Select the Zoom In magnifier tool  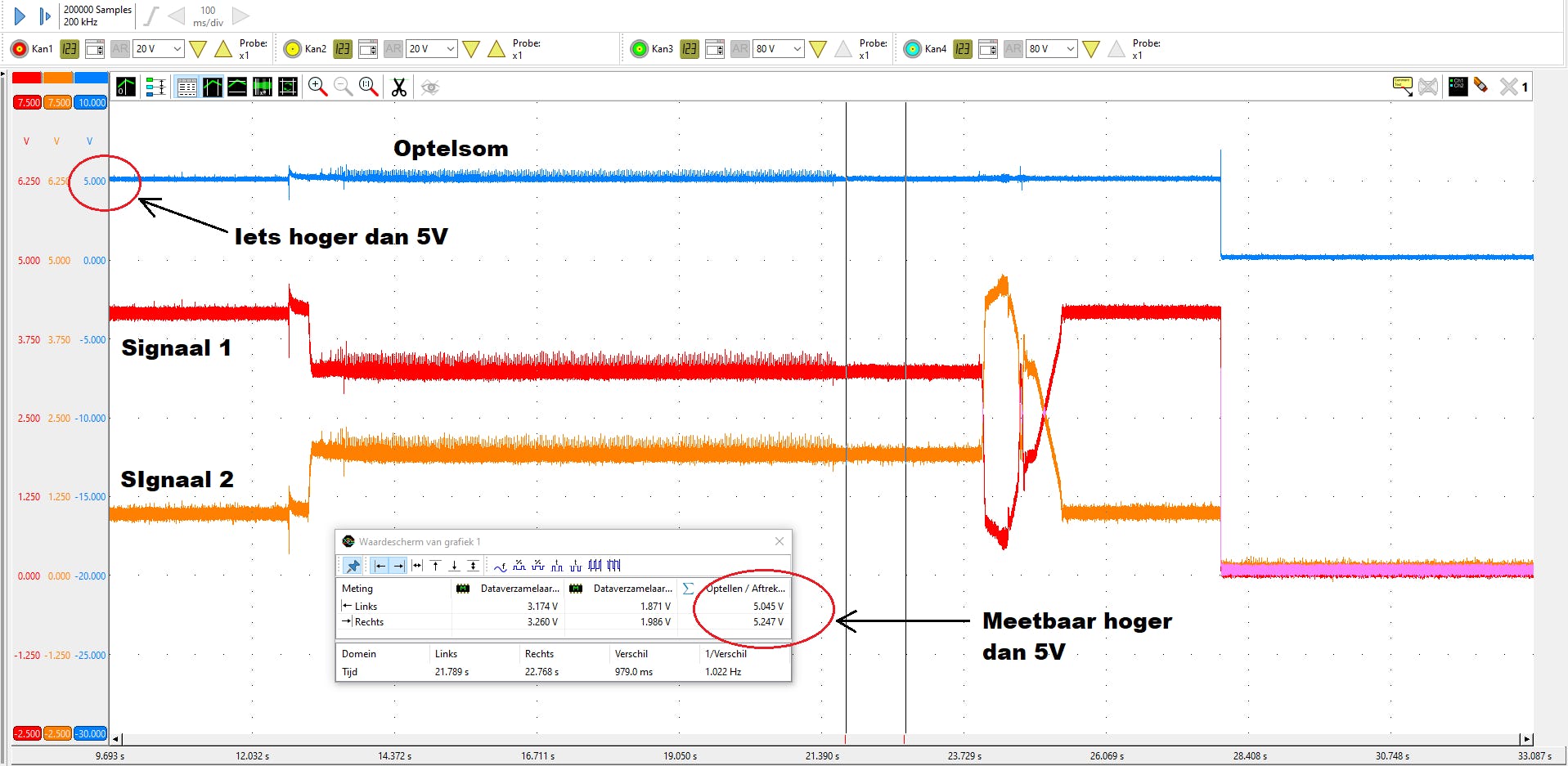pos(318,87)
